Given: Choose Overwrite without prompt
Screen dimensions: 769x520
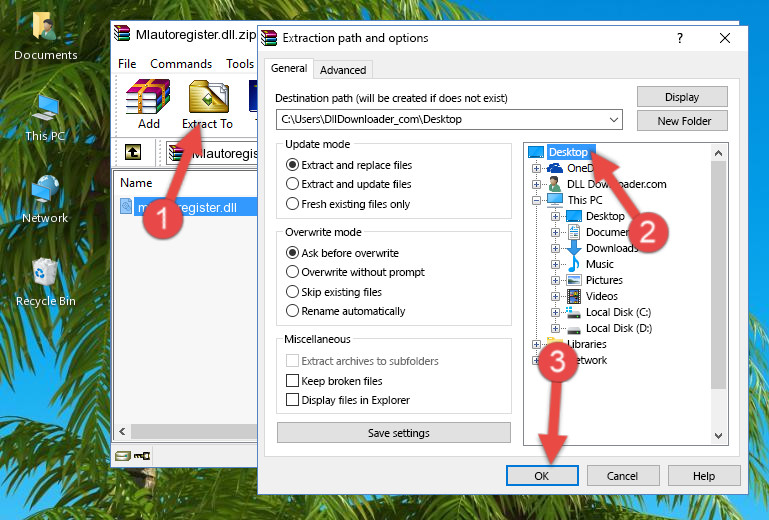Looking at the screenshot, I should pos(293,272).
